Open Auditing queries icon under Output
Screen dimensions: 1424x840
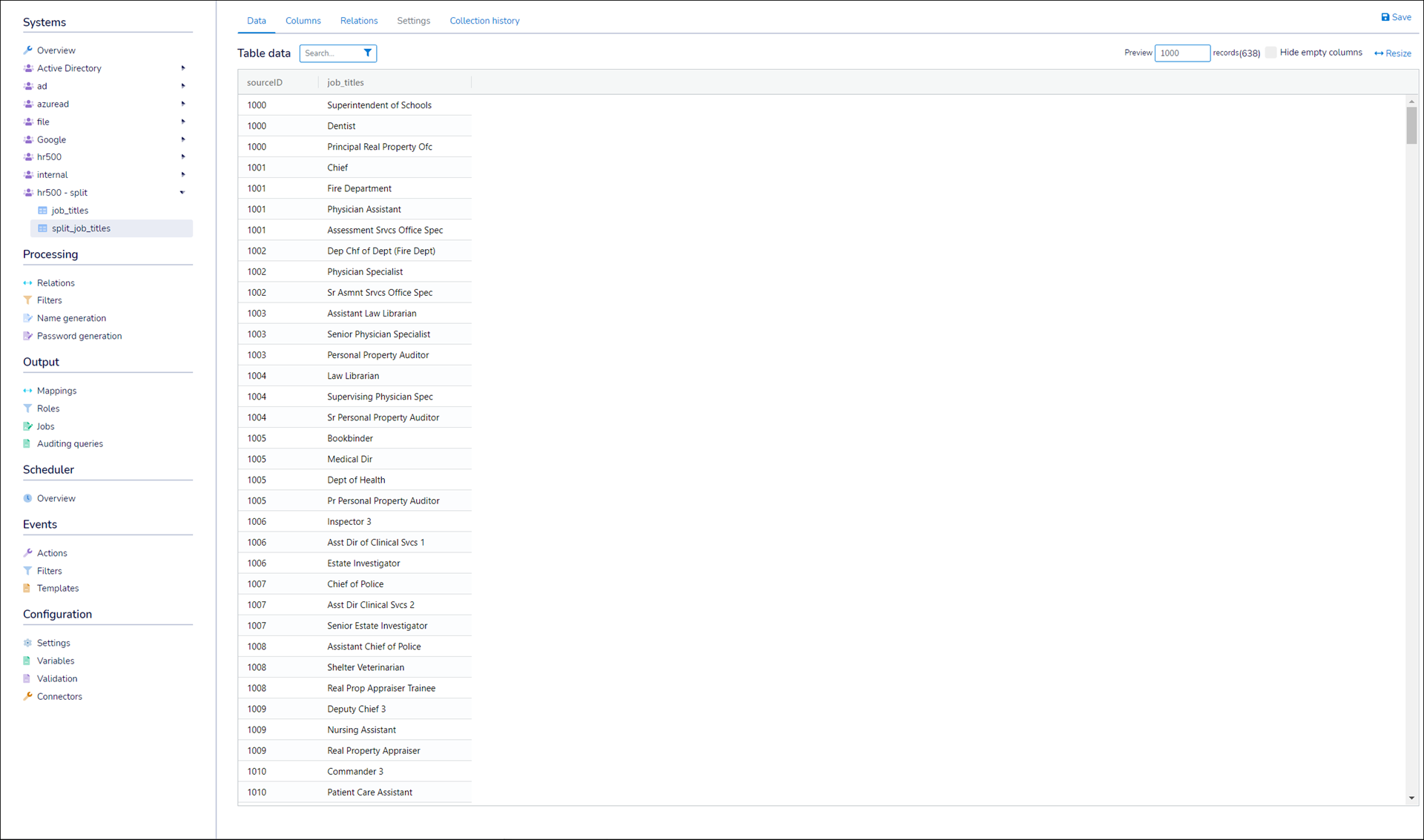click(x=27, y=443)
